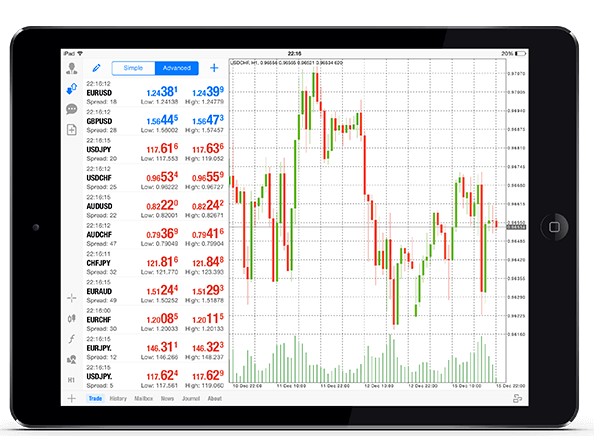Tap the new order document icon
Screen dimensions: 594x436
[x=72, y=130]
